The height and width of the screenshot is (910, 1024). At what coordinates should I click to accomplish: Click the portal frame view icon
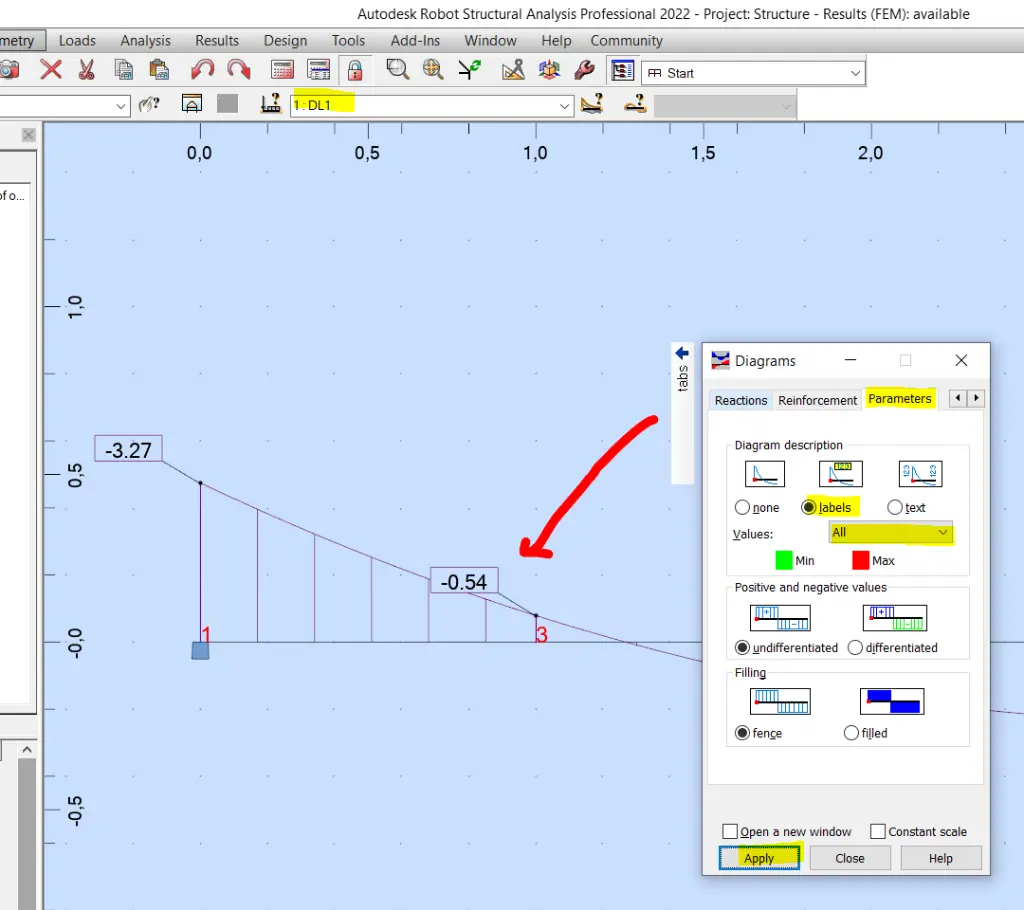[191, 103]
